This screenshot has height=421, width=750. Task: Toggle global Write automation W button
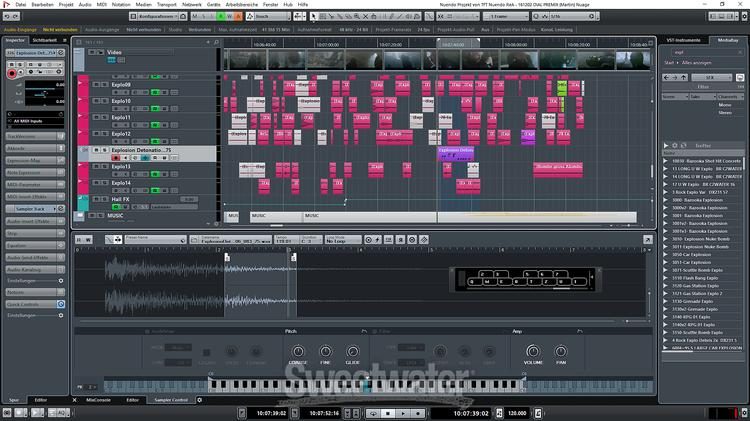[x=229, y=16]
